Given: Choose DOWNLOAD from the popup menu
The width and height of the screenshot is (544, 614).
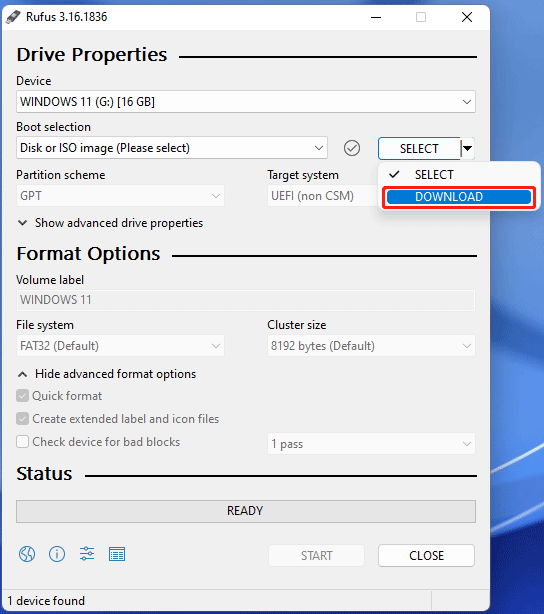Looking at the screenshot, I should click(459, 197).
